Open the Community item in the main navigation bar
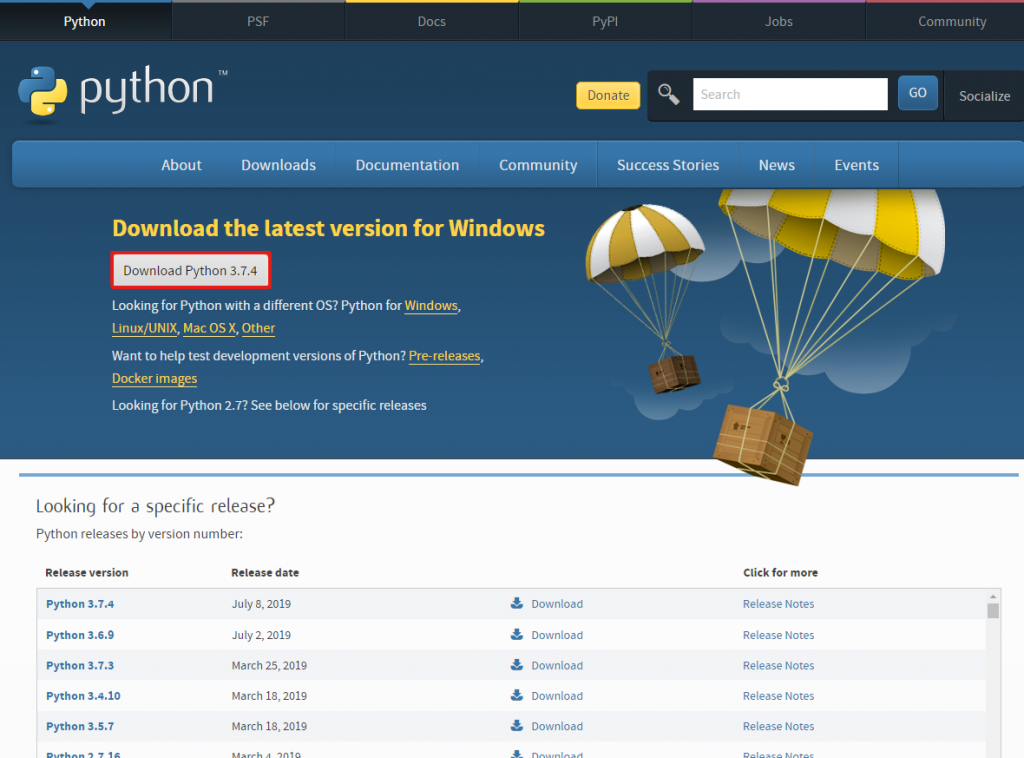Screen dimensions: 1024x758 [538, 165]
